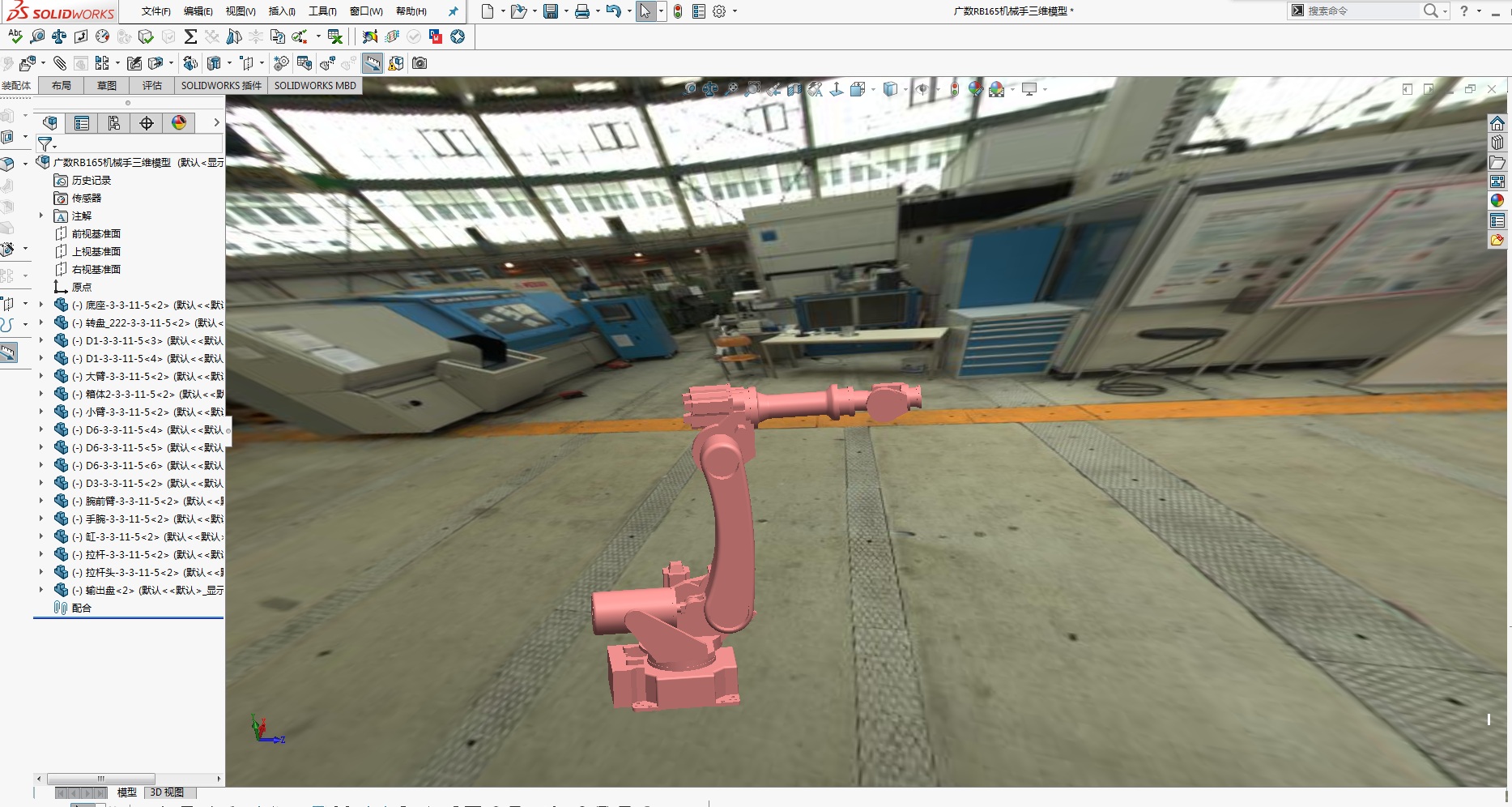This screenshot has width=1512, height=807.
Task: Click the New document icon
Action: click(487, 11)
